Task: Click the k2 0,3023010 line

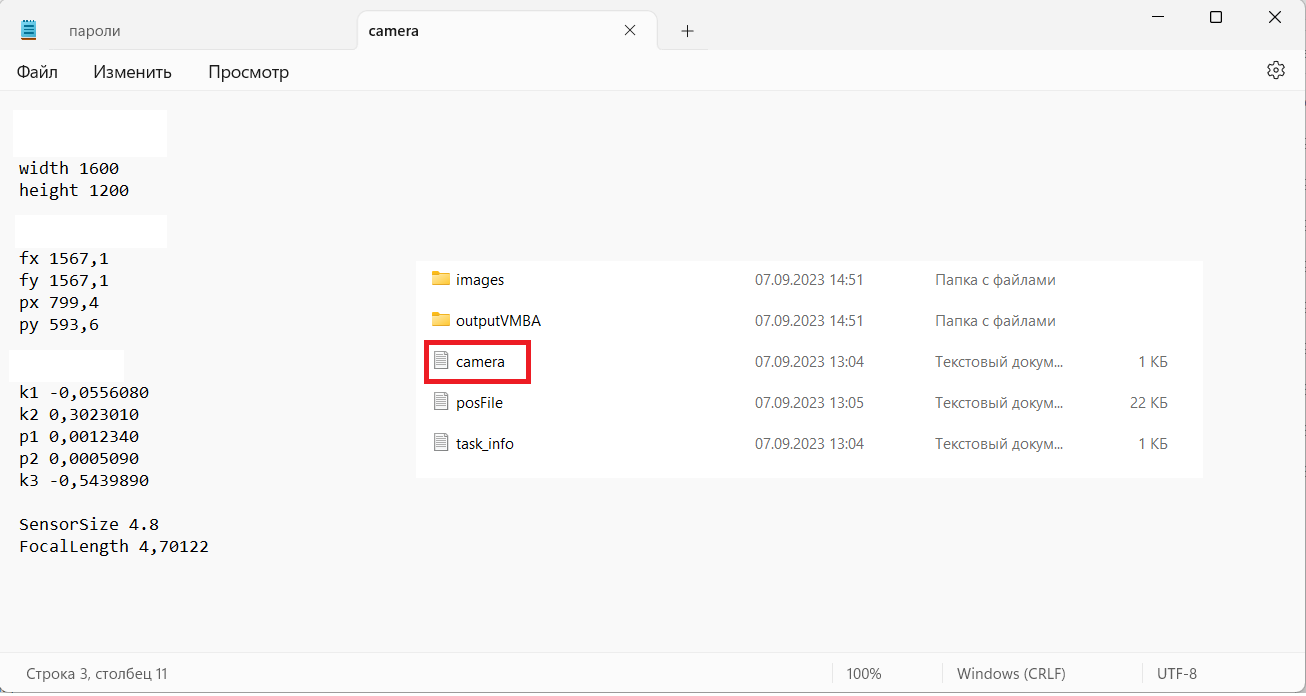Action: click(79, 414)
